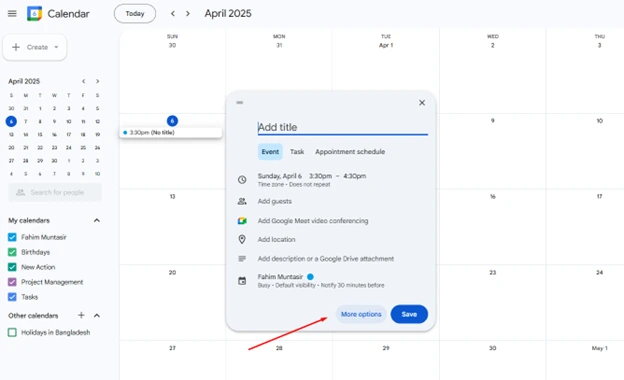The image size is (624, 380).
Task: Close the event creation dialog
Action: [x=422, y=103]
